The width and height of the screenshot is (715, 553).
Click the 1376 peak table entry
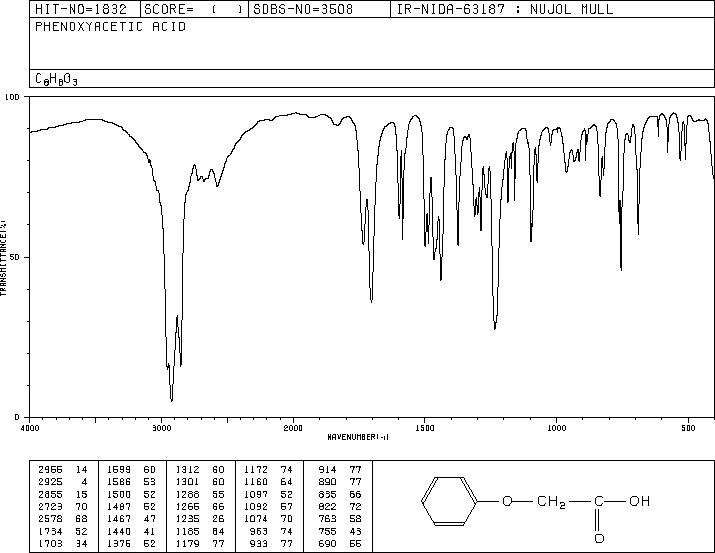(131, 544)
